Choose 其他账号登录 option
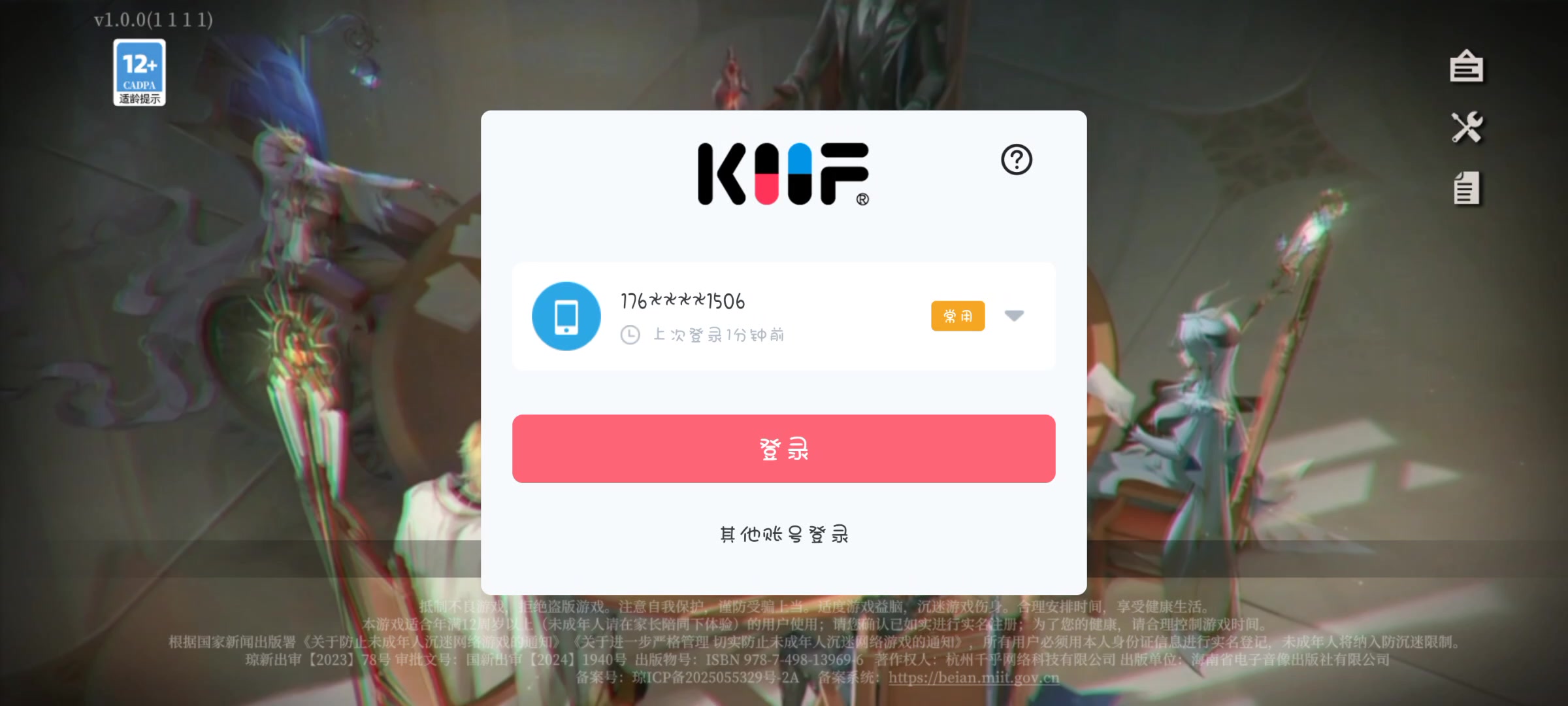Image resolution: width=1568 pixels, height=706 pixels. (783, 535)
